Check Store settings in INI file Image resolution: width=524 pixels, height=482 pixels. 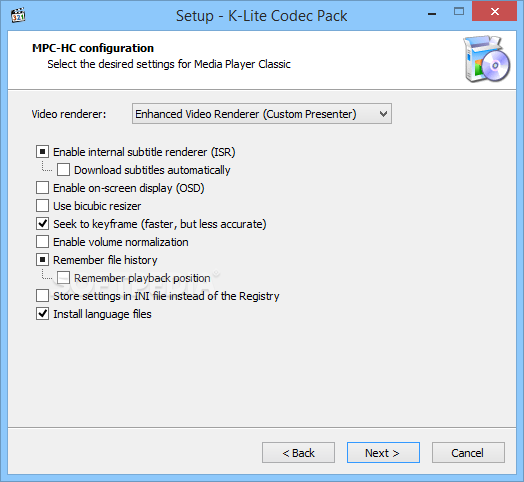coord(42,296)
